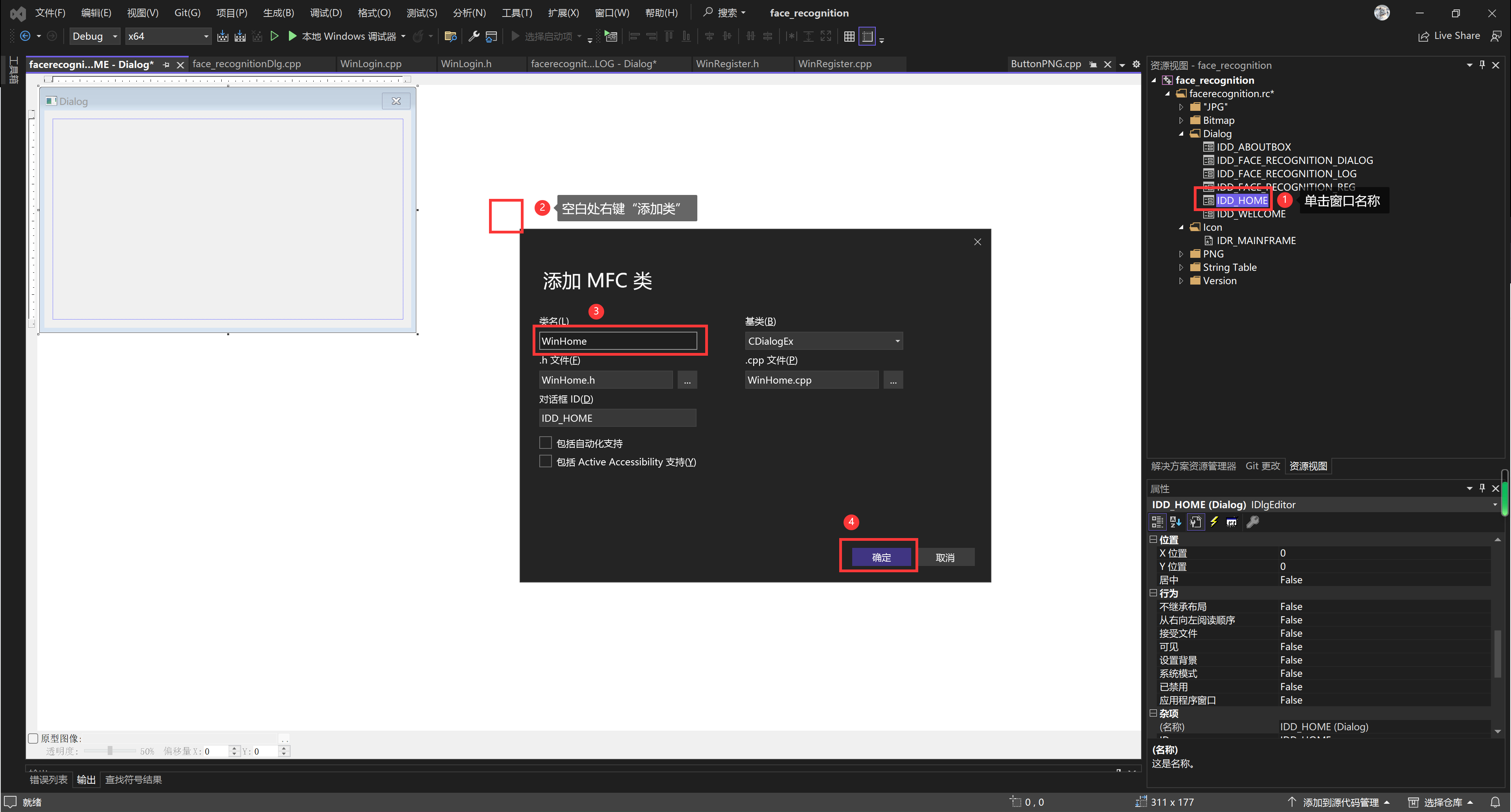
Task: Enable the 包括自动化支持 checkbox
Action: (x=546, y=443)
